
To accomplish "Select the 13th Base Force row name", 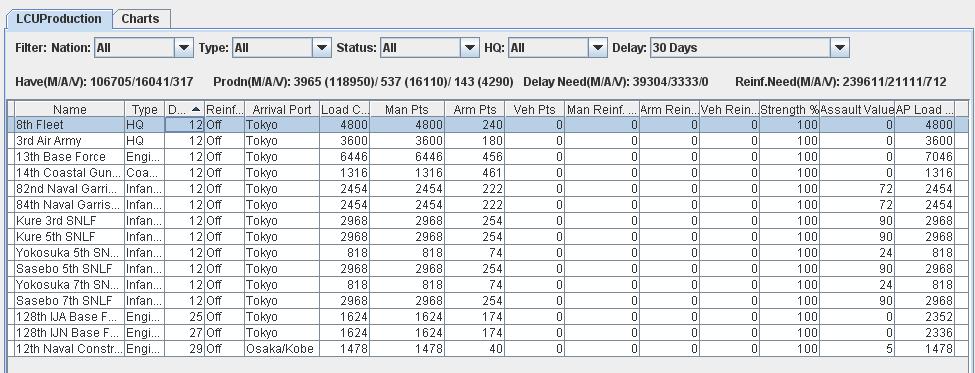I will 70,157.
